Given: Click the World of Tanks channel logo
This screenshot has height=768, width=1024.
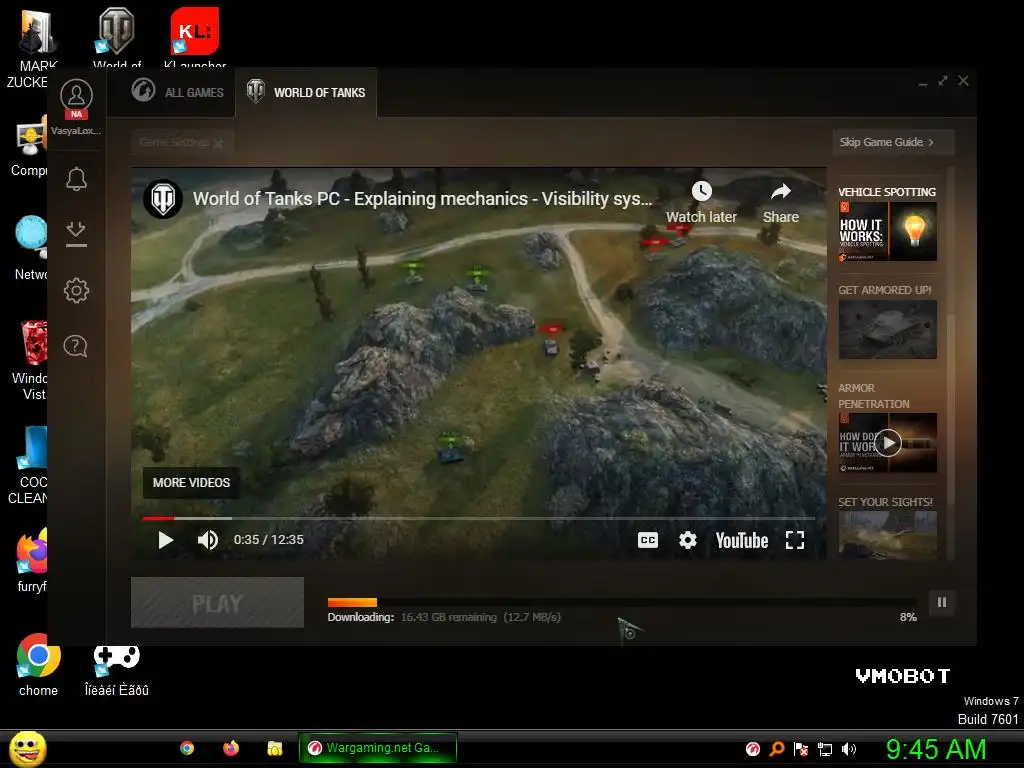Looking at the screenshot, I should coord(163,199).
